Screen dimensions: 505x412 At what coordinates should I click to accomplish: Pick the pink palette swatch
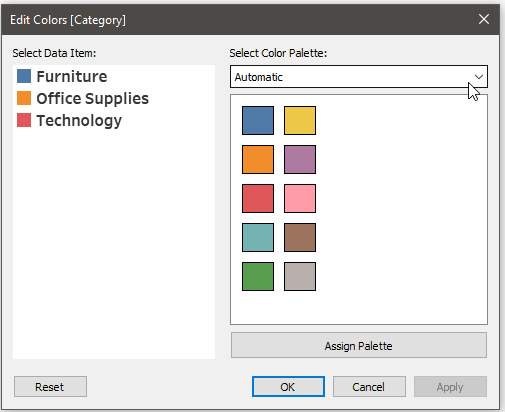[x=300, y=198]
